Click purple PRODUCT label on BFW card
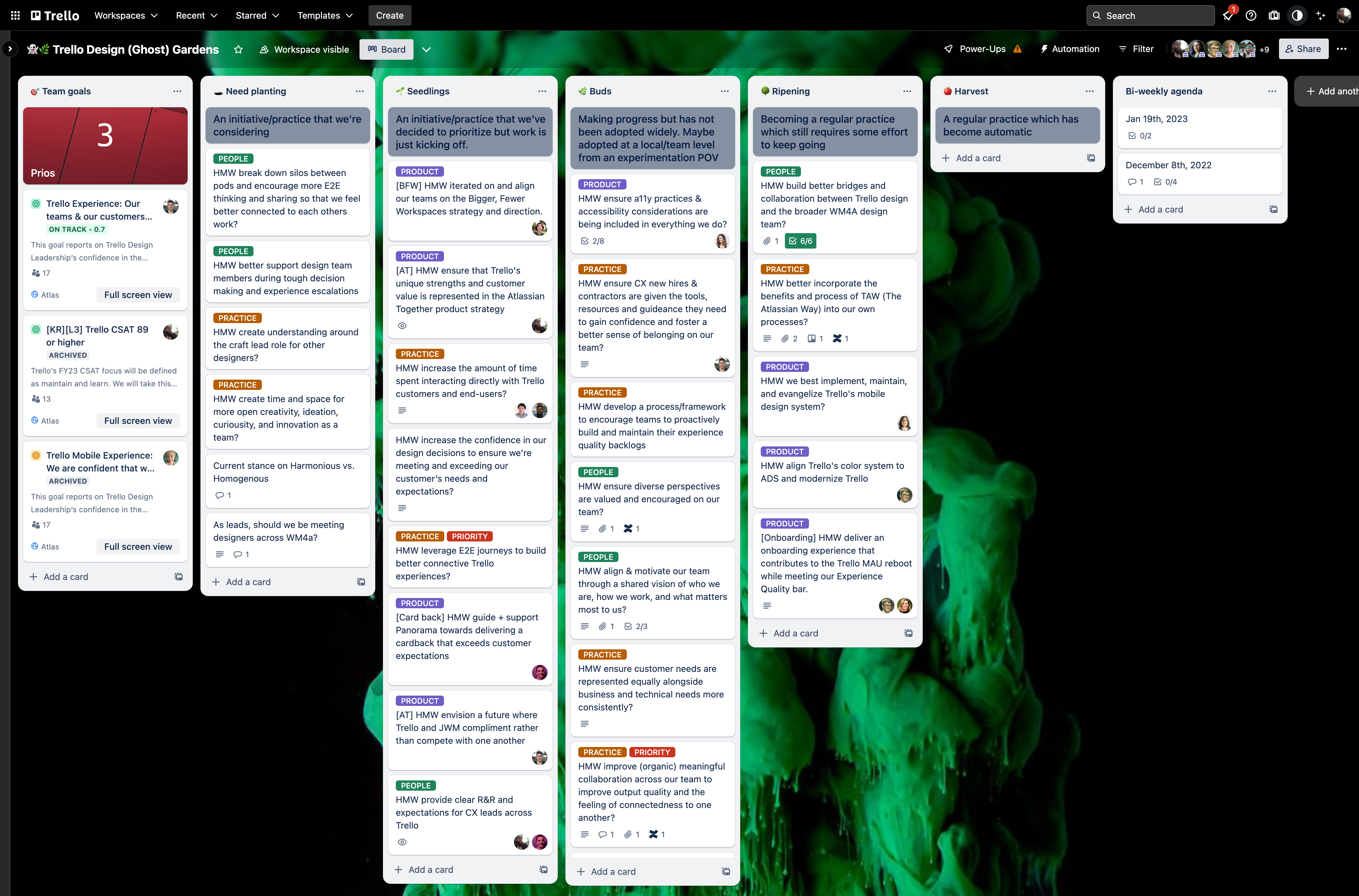 pos(420,171)
